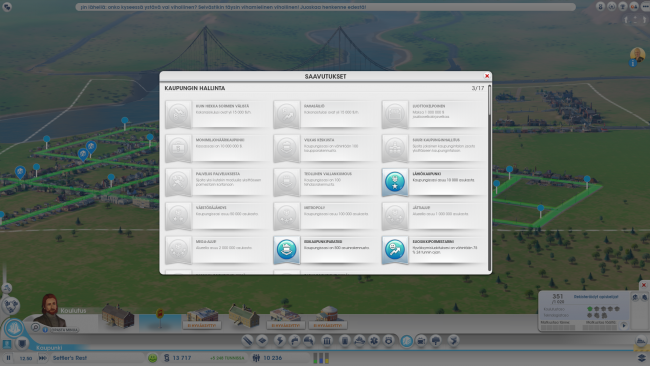This screenshot has width=650, height=366.
Task: Click the last Ei käytettävissä label
Action: (327, 326)
